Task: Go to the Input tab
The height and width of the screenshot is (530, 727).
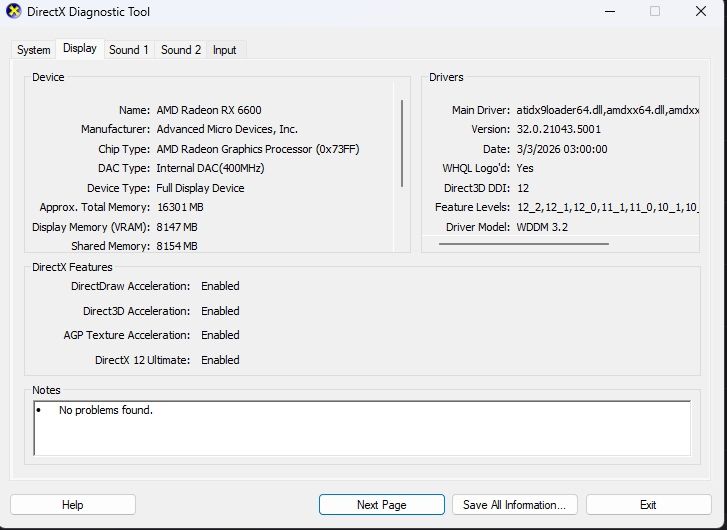Action: coord(224,50)
